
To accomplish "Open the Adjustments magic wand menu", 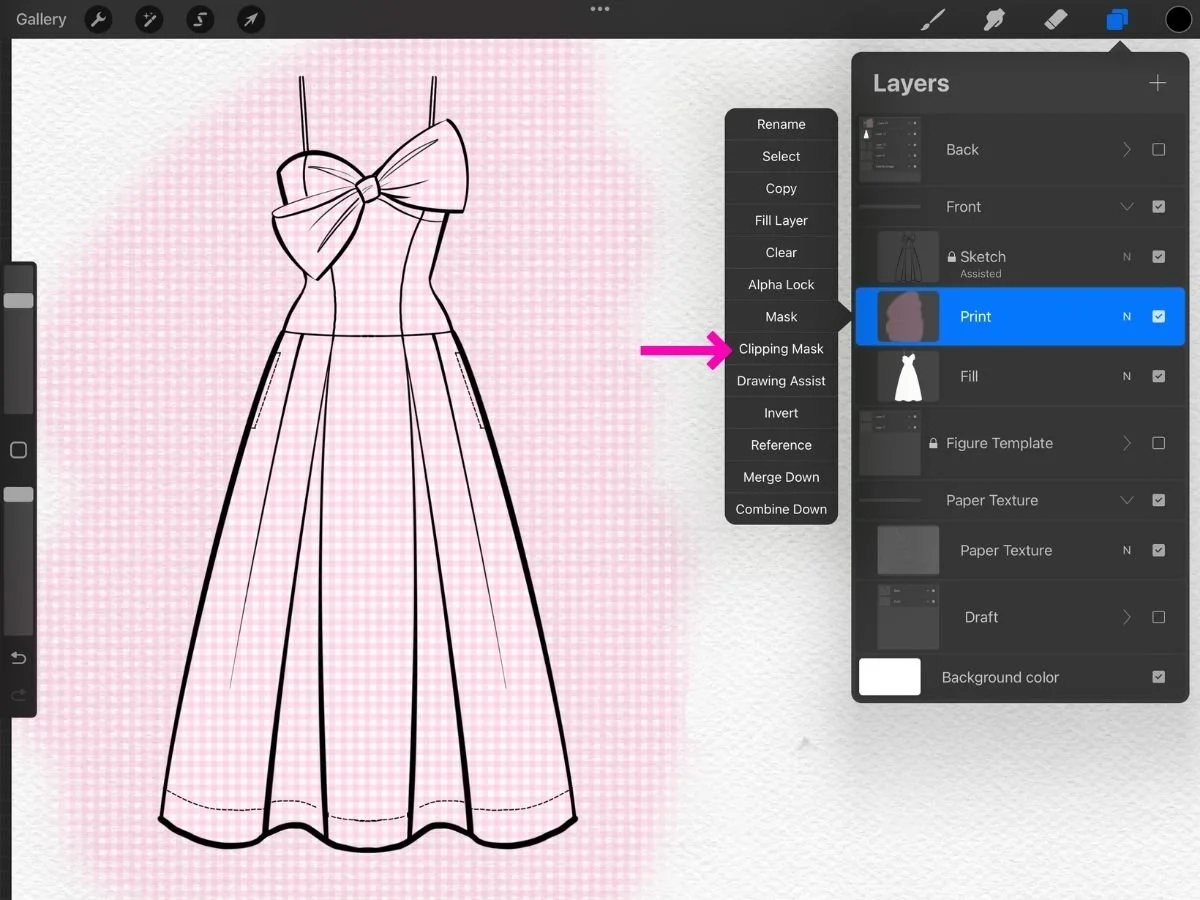I will (149, 19).
